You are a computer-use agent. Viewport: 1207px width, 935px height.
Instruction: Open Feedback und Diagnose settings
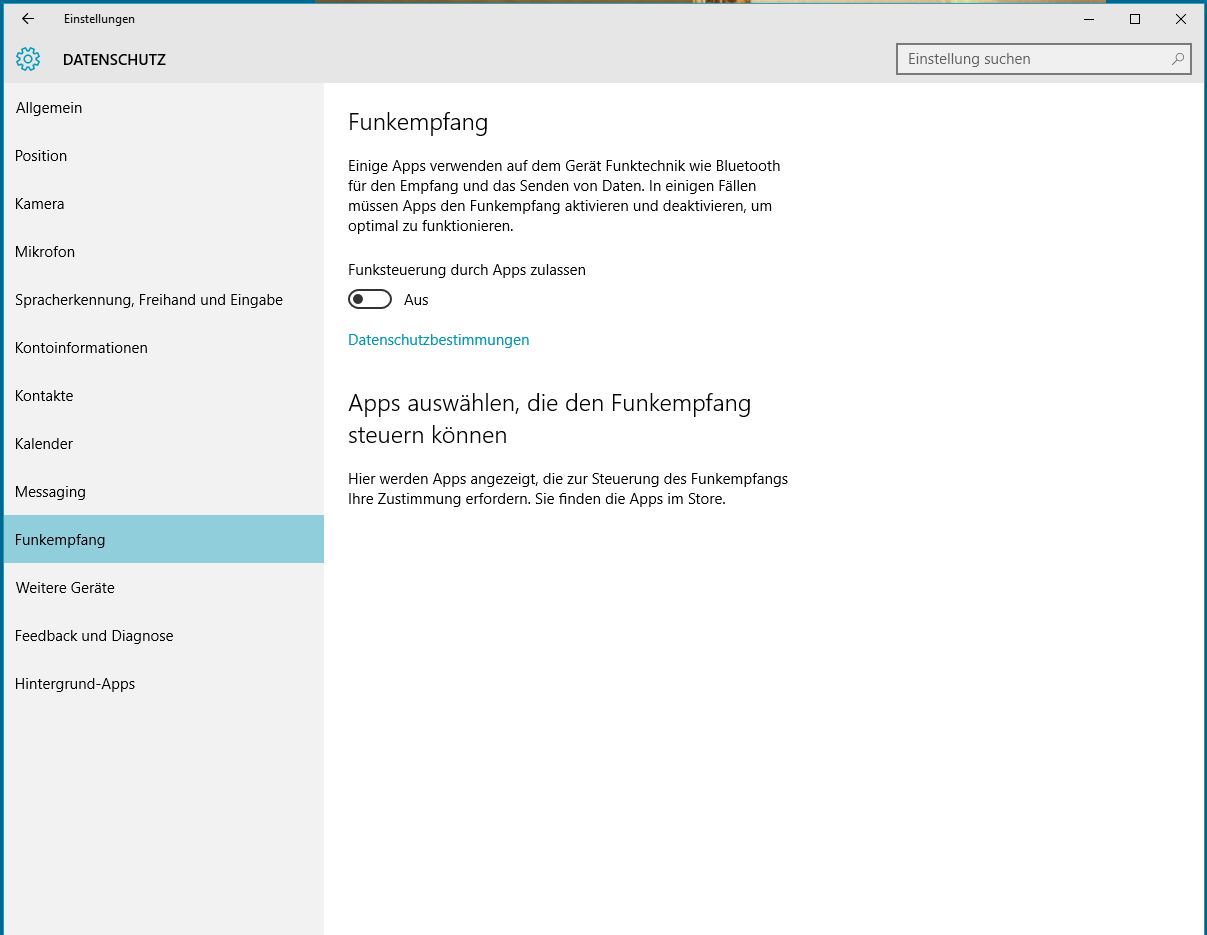coord(164,636)
